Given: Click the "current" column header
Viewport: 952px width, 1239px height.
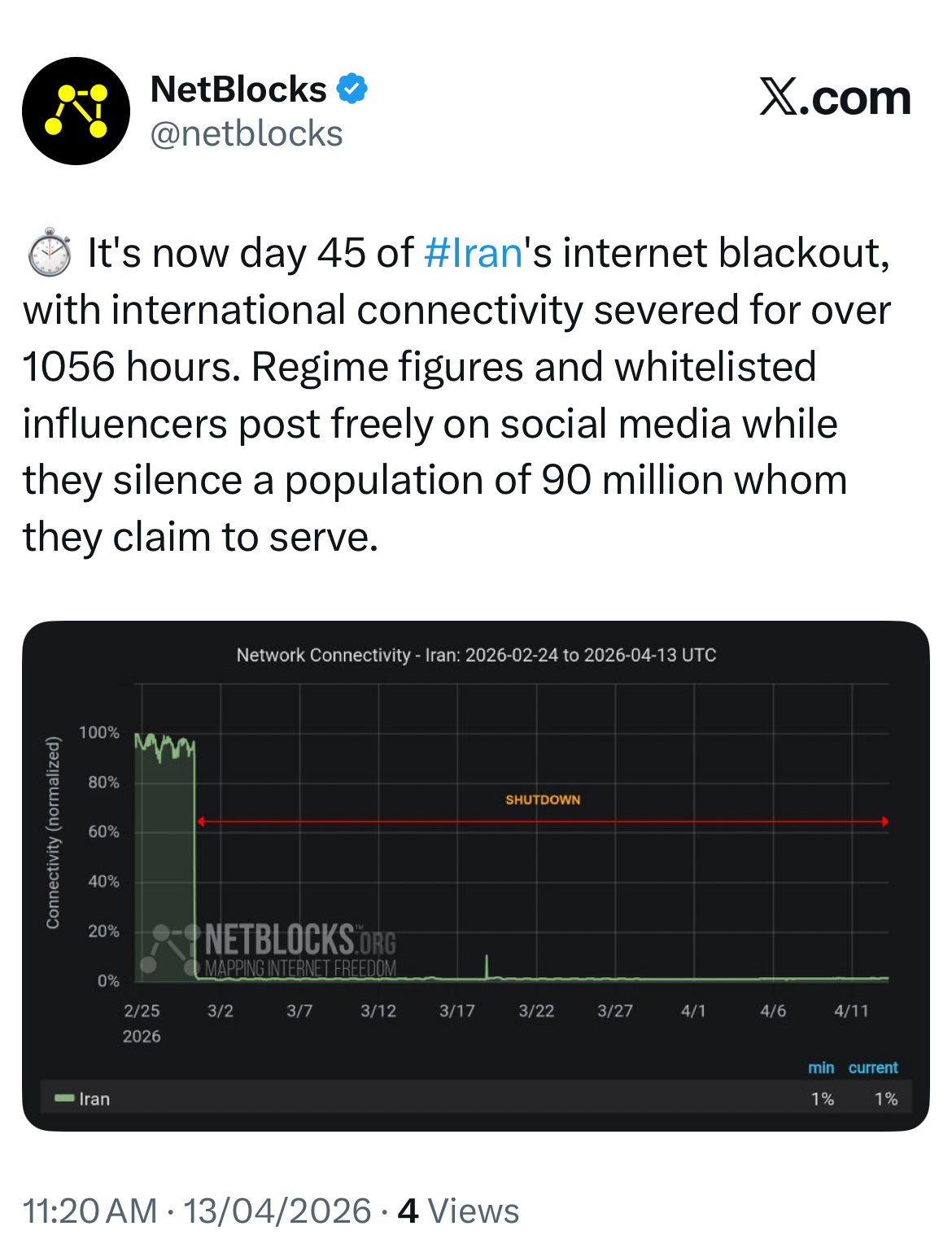Looking at the screenshot, I should [873, 1067].
